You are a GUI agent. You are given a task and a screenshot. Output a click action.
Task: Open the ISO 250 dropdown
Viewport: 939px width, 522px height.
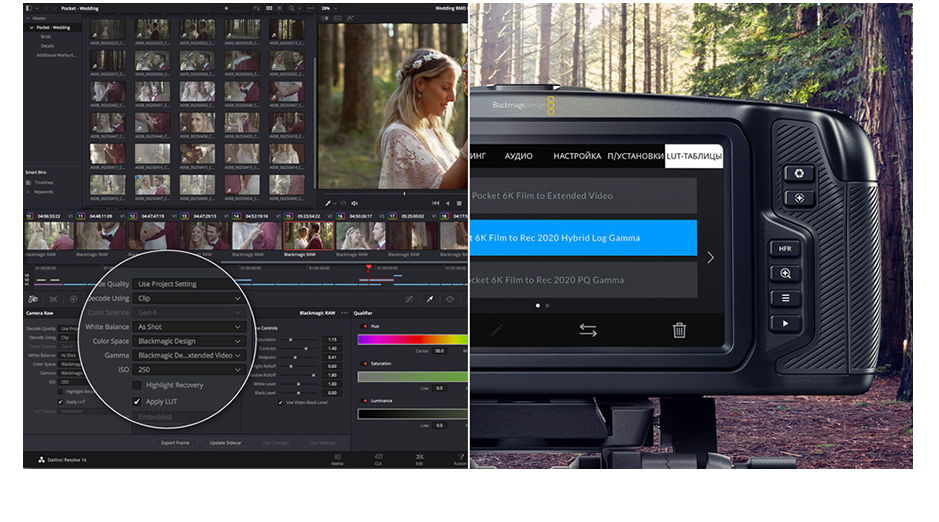point(189,370)
